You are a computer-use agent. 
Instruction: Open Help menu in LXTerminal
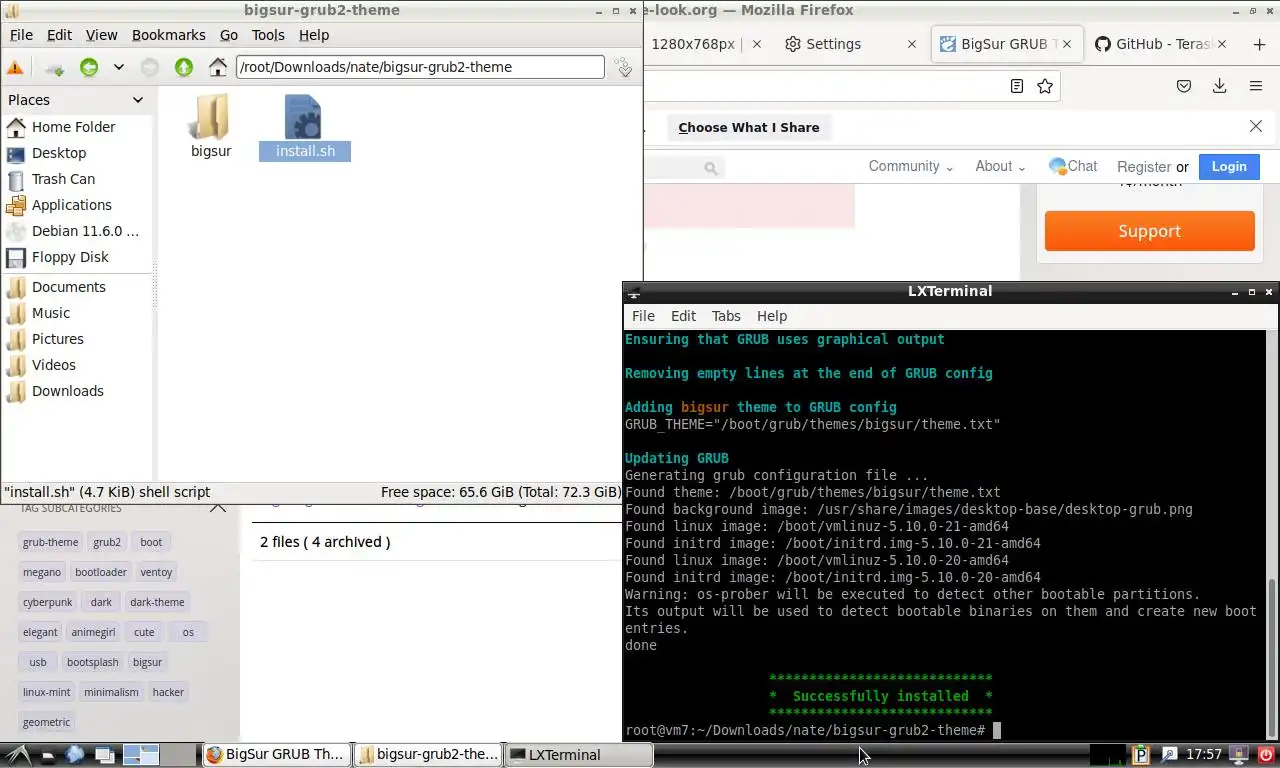(x=772, y=316)
